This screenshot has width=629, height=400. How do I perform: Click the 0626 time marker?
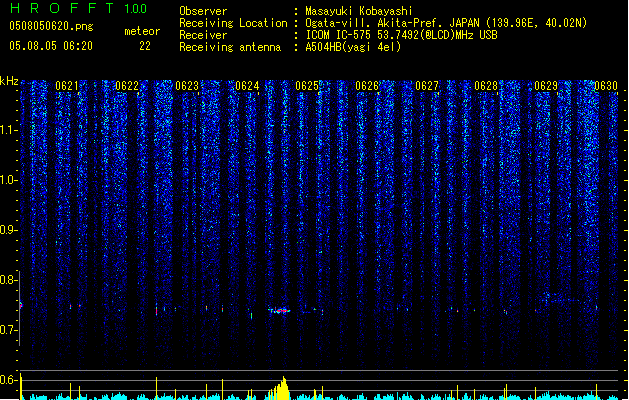click(367, 86)
